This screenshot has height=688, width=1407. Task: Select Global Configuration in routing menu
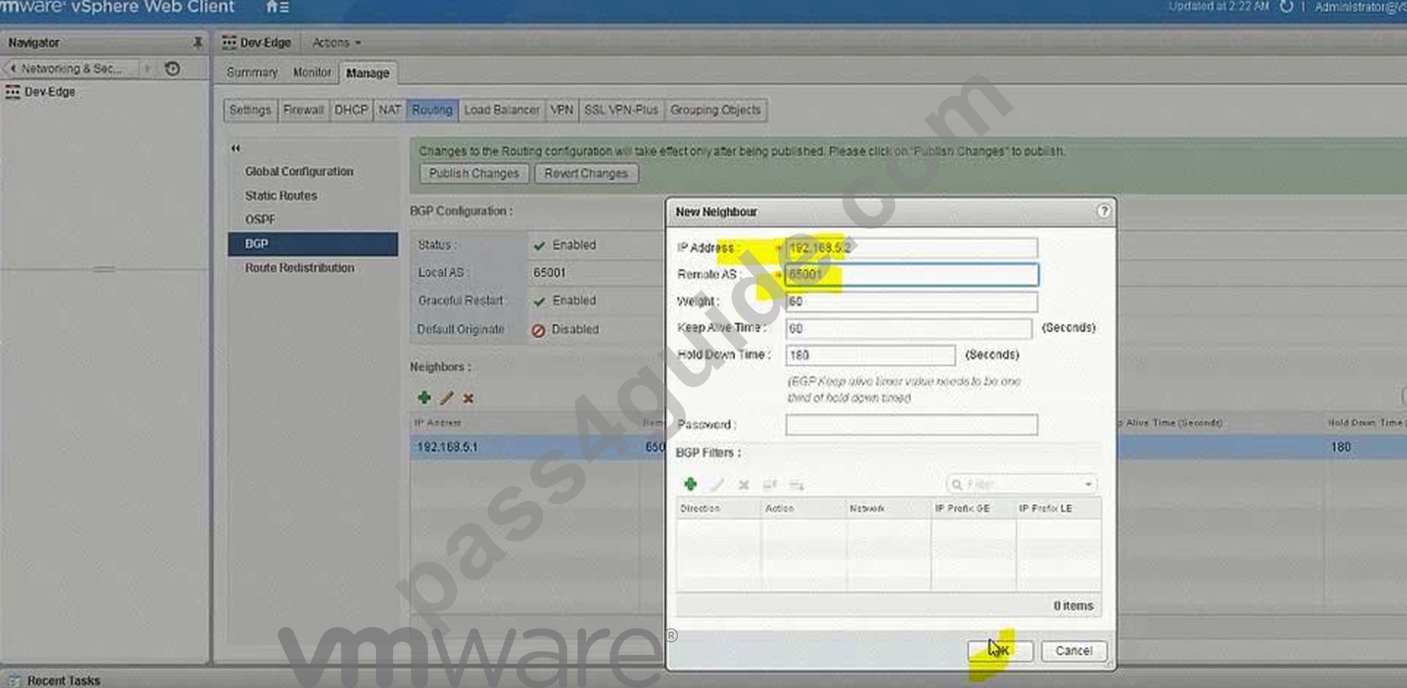299,171
